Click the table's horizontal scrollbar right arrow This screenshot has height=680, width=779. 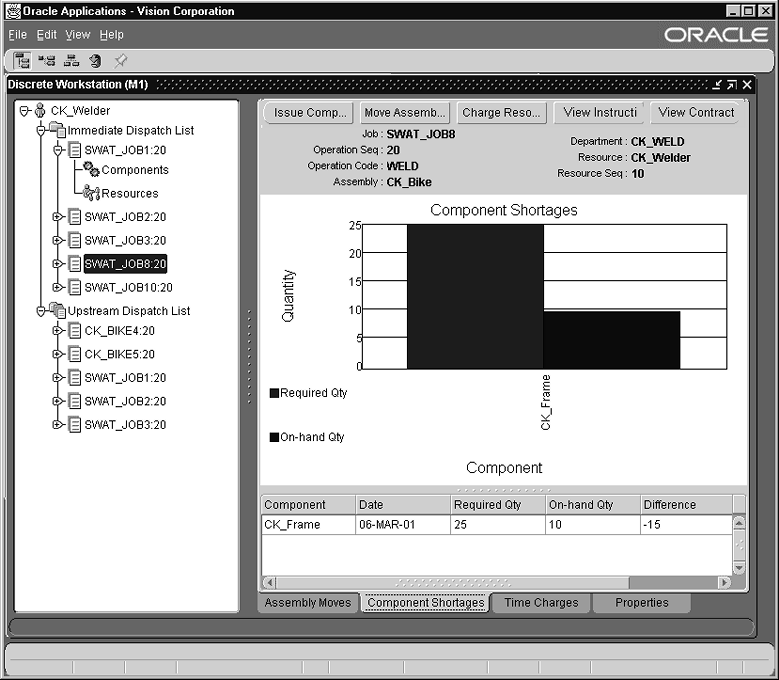pyautogui.click(x=724, y=582)
